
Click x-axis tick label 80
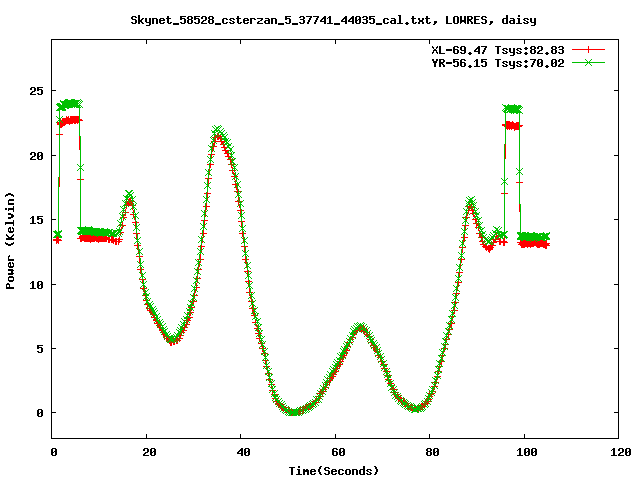click(x=432, y=452)
